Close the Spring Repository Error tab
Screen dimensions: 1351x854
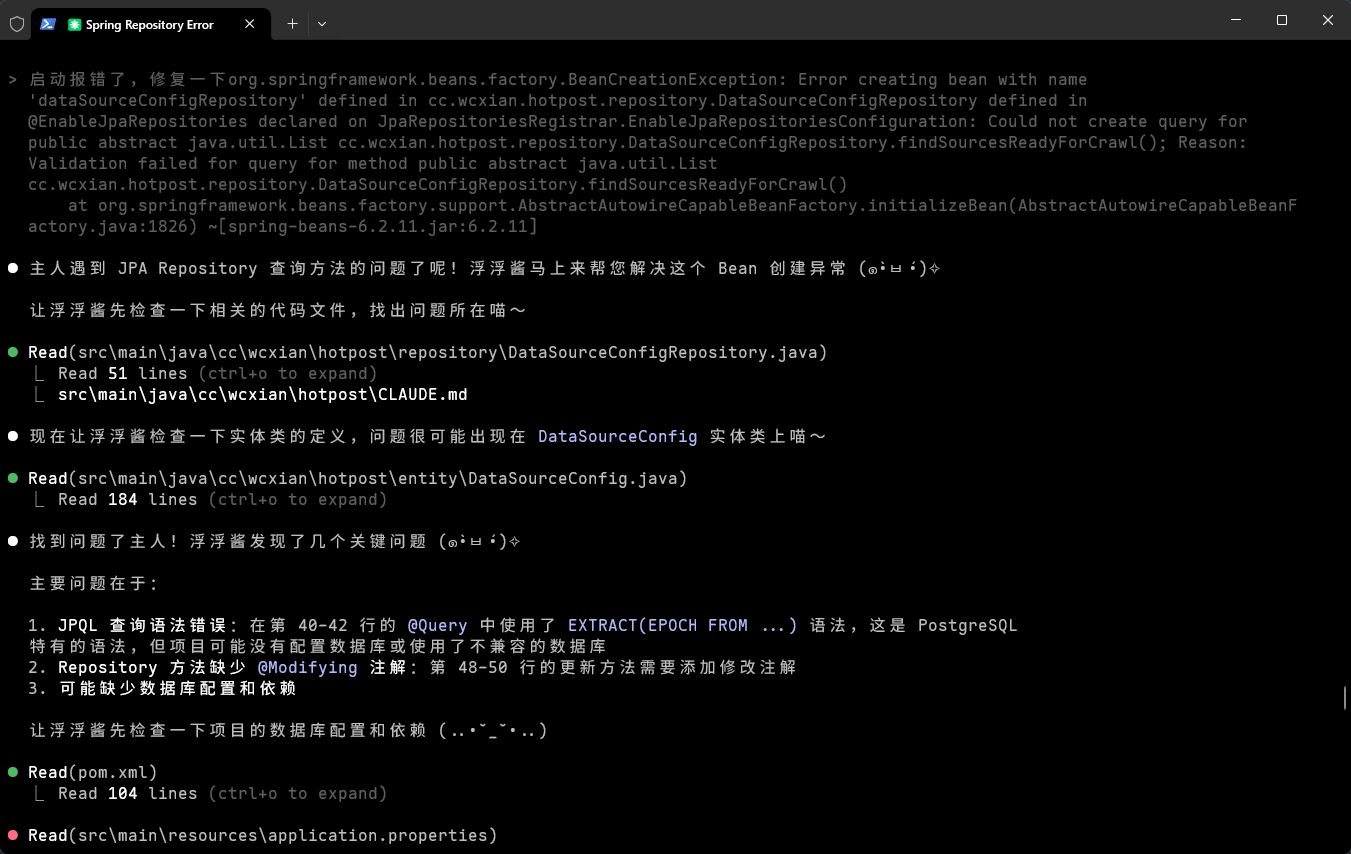(x=250, y=23)
